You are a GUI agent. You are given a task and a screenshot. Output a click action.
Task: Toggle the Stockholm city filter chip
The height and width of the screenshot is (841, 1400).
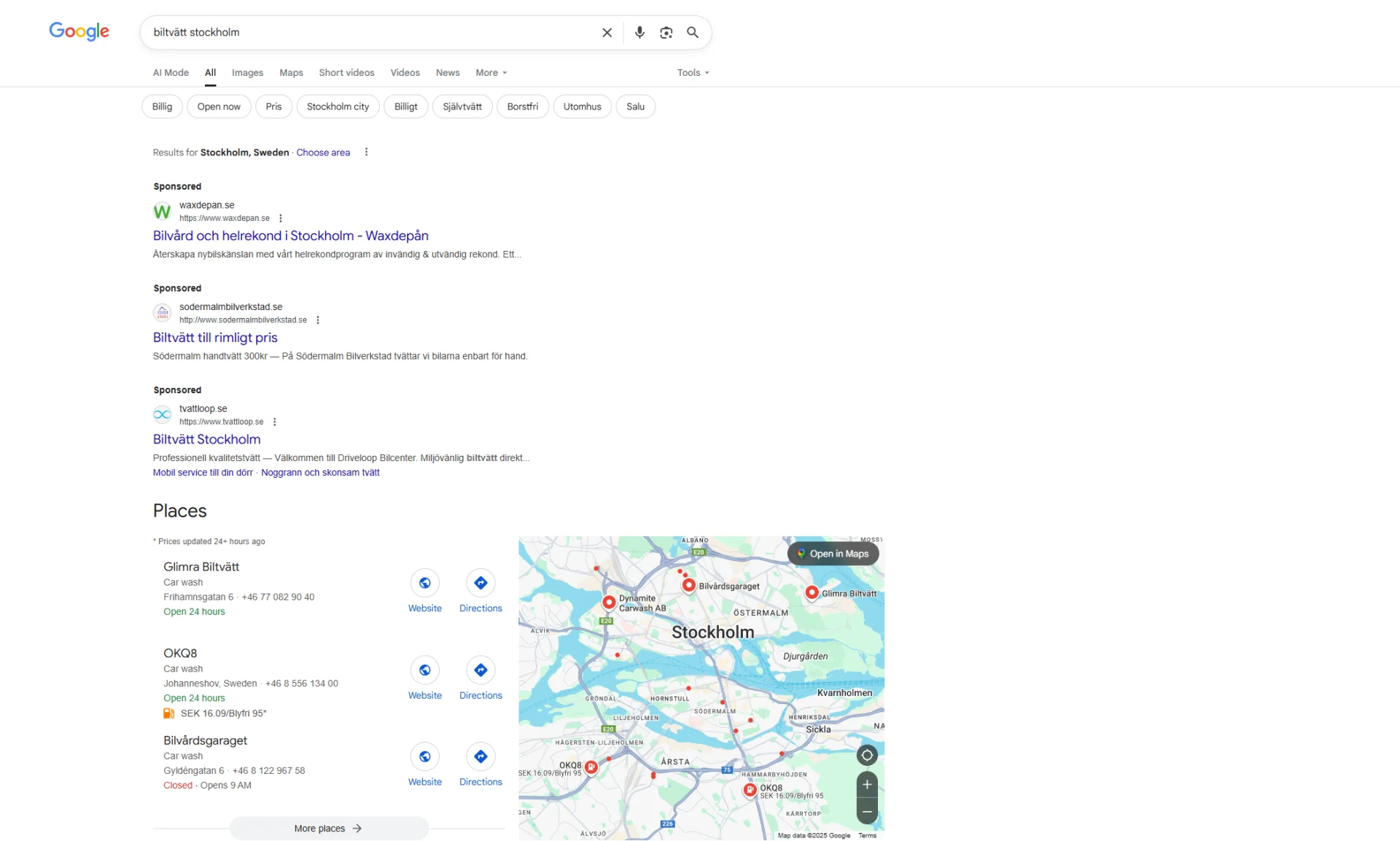[x=338, y=106]
